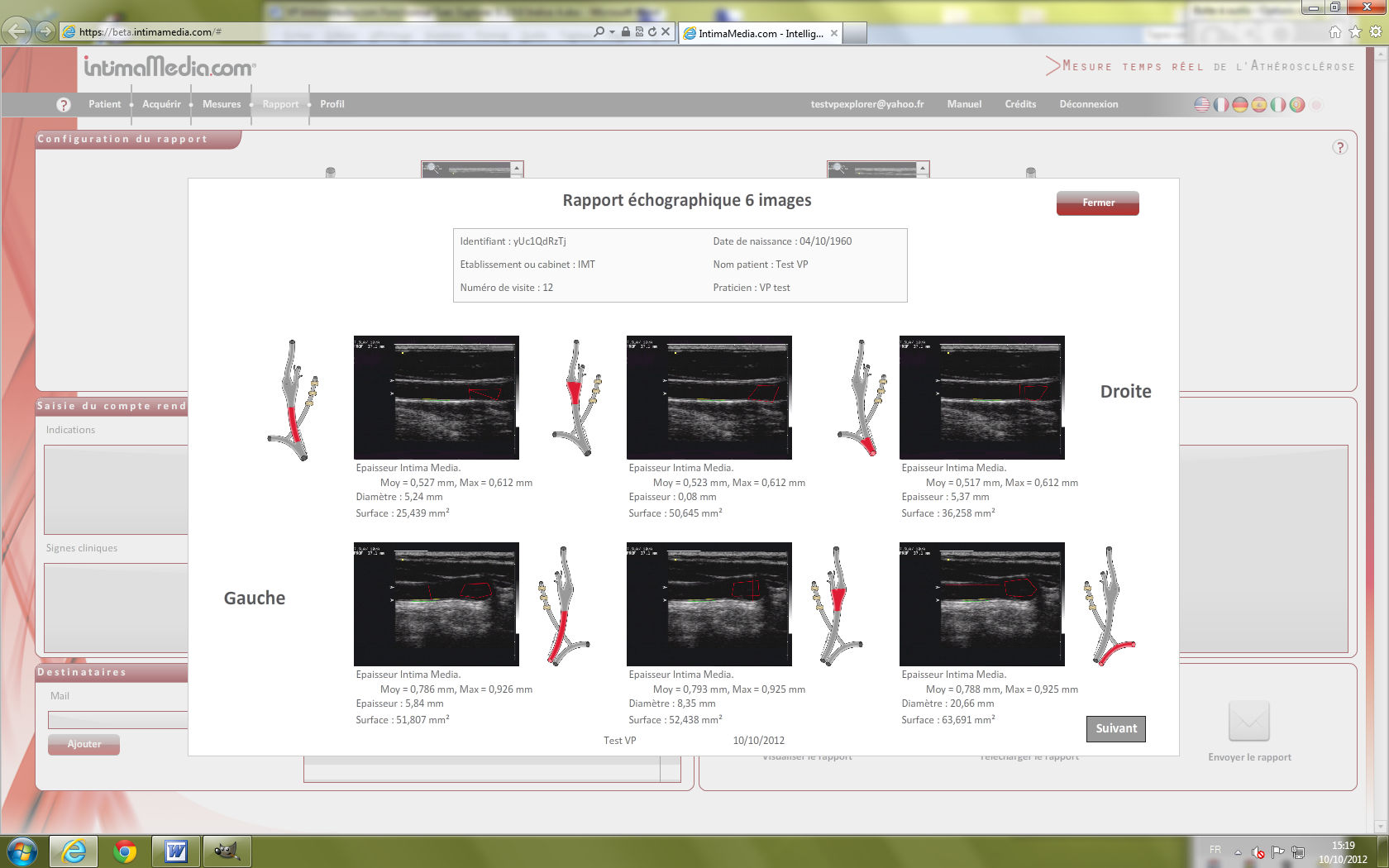Open help icon in report configuration panel

pos(1340,147)
